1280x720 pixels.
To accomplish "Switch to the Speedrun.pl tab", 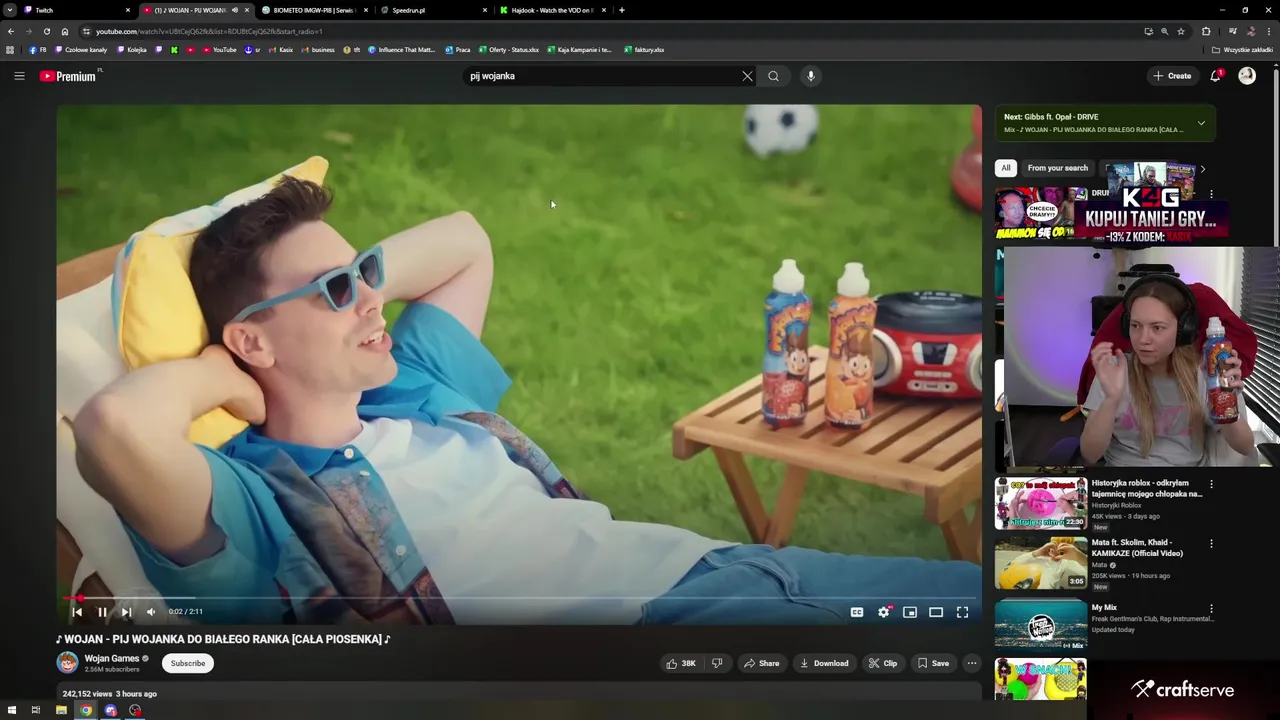I will coord(434,10).
